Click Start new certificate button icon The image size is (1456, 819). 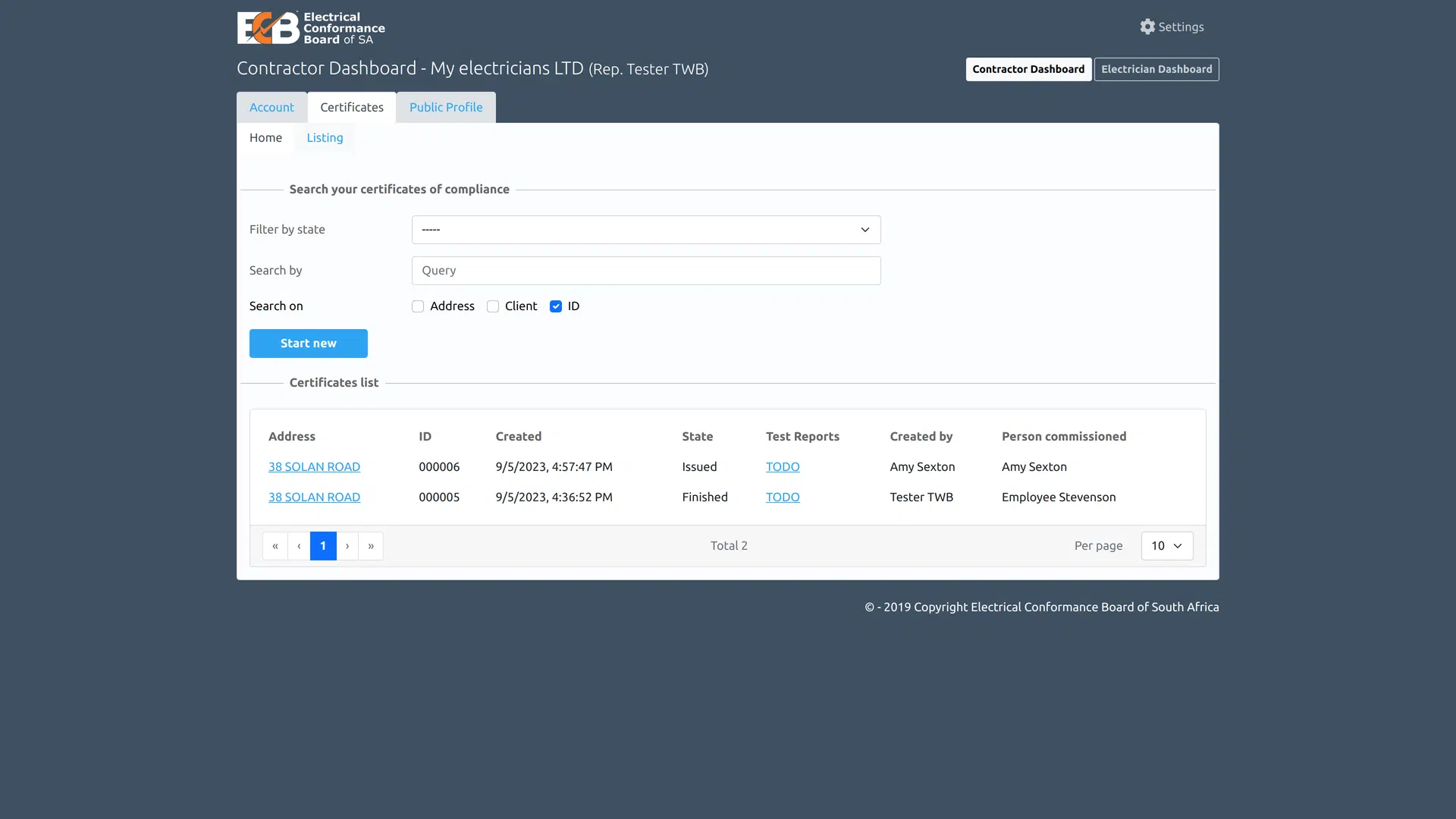click(308, 343)
